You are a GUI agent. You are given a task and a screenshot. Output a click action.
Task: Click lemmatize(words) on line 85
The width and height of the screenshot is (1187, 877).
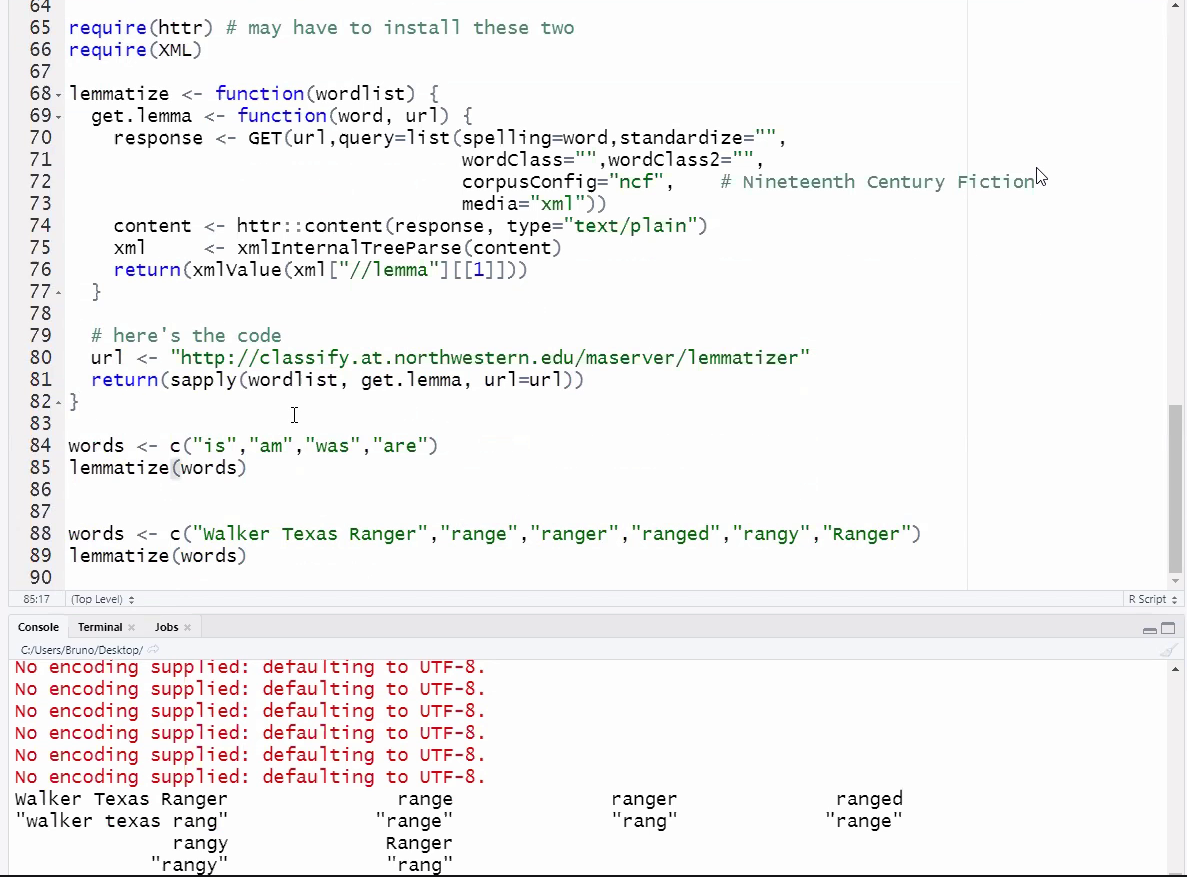pos(157,467)
